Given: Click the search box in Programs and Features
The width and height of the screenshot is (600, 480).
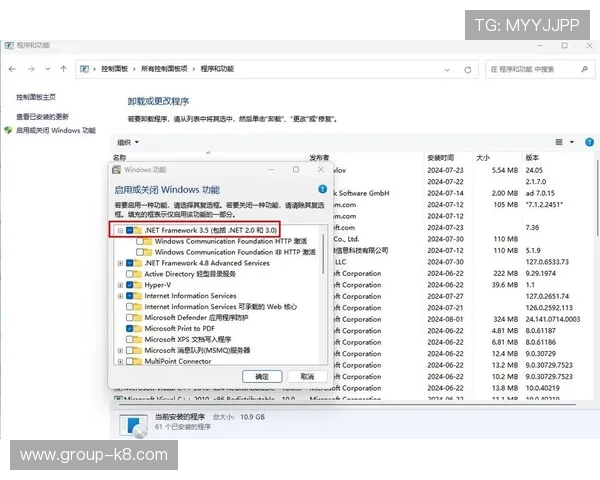Looking at the screenshot, I should click(540, 69).
